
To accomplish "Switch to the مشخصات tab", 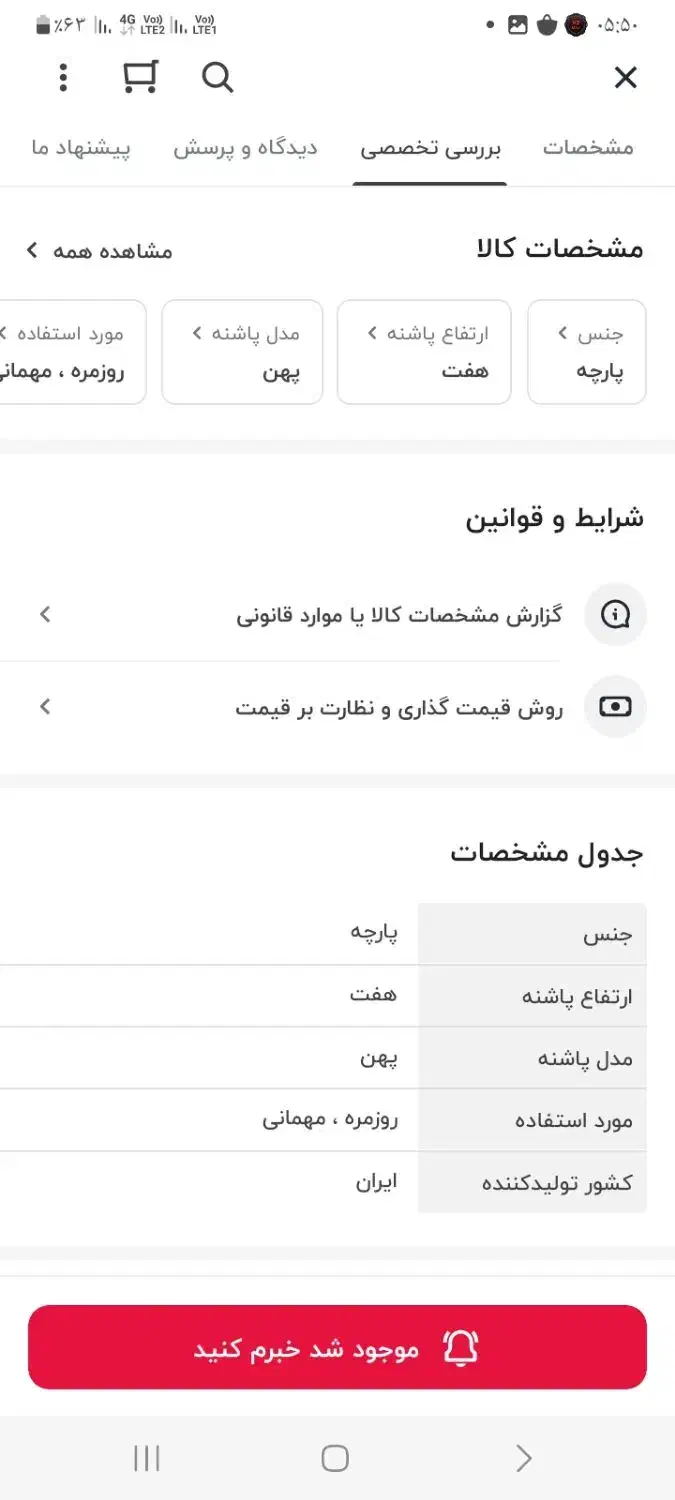I will click(x=590, y=147).
